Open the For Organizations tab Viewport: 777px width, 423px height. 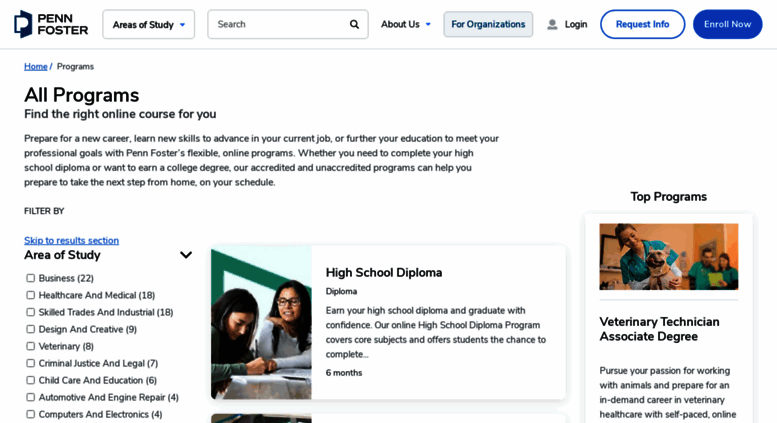coord(488,24)
